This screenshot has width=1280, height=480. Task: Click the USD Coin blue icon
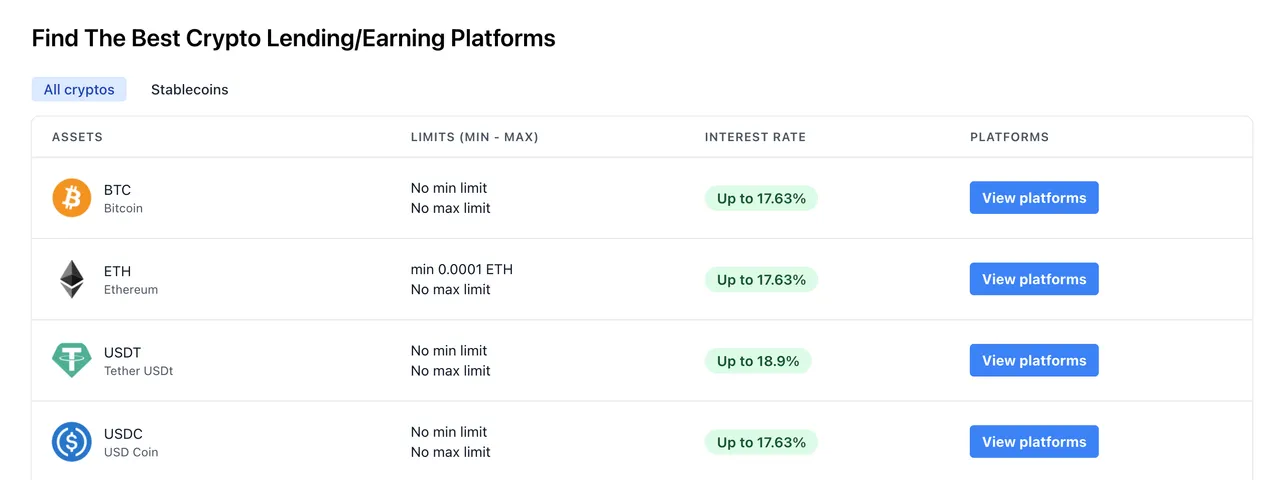[72, 442]
